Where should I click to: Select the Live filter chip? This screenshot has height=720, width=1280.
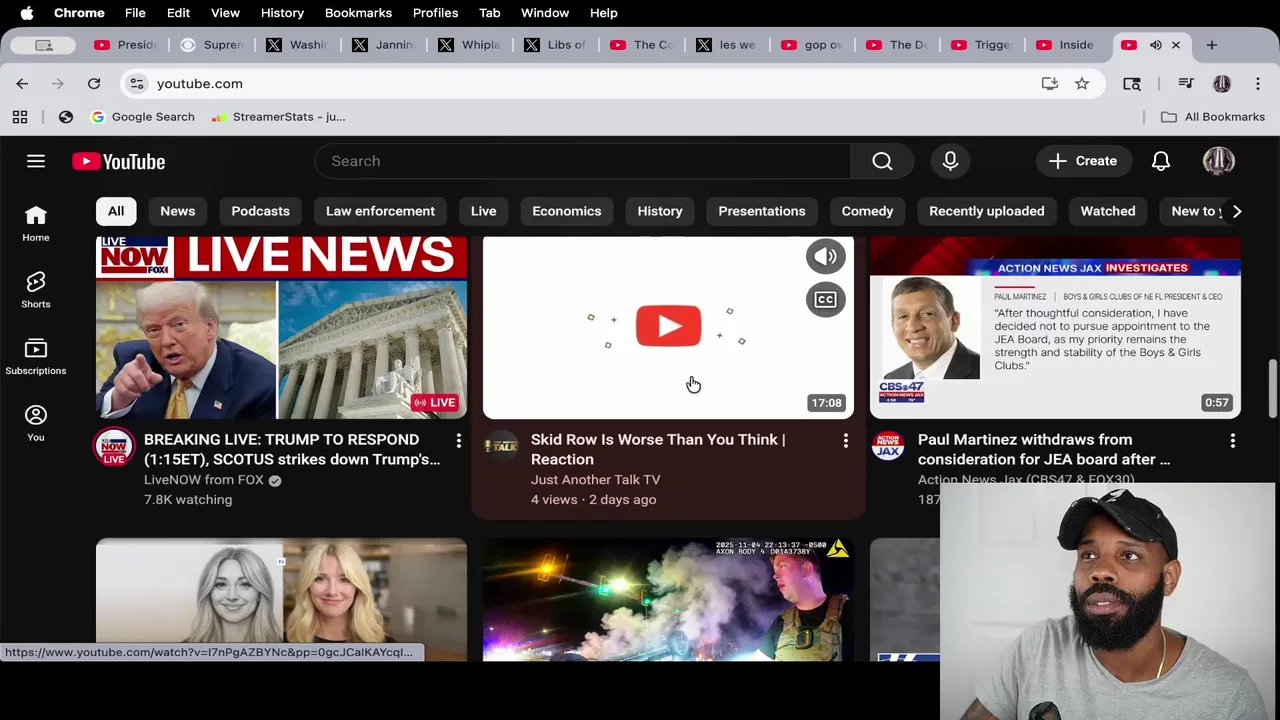click(x=483, y=211)
